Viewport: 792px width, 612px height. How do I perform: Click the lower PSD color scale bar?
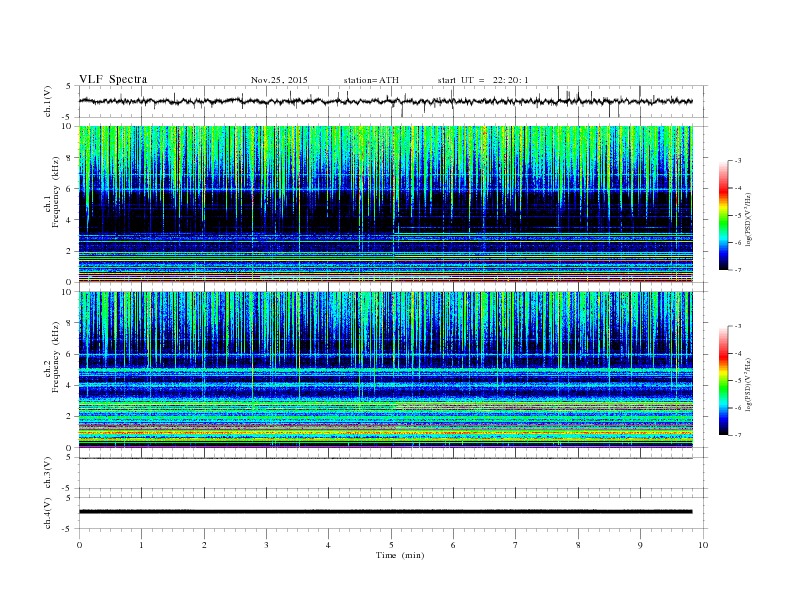coord(723,381)
